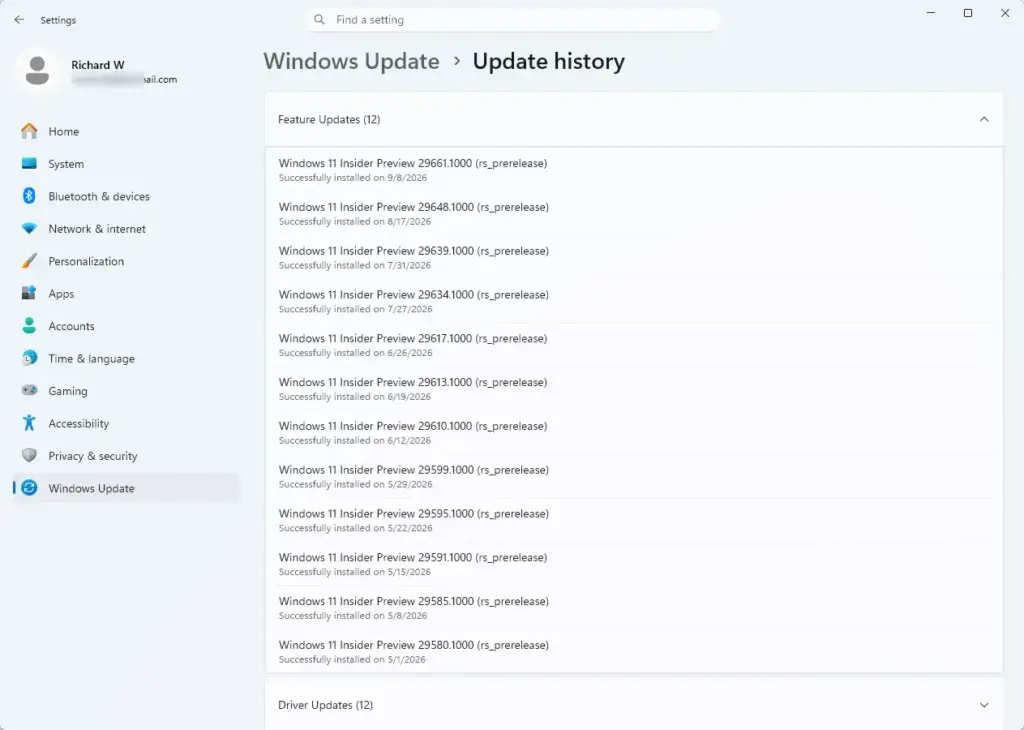Screen dimensions: 1024x730
Task: Click the search magnifier icon
Action: 319,20
